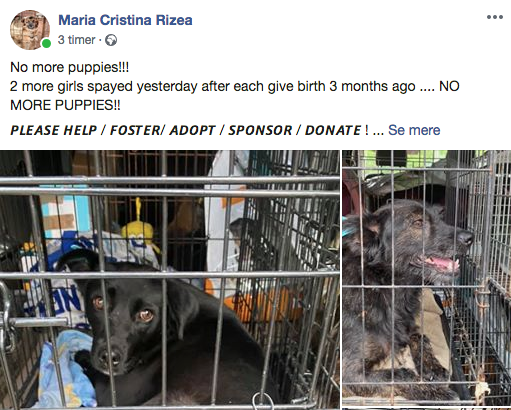Click the green online status dot
This screenshot has height=410, width=511.
(46, 44)
